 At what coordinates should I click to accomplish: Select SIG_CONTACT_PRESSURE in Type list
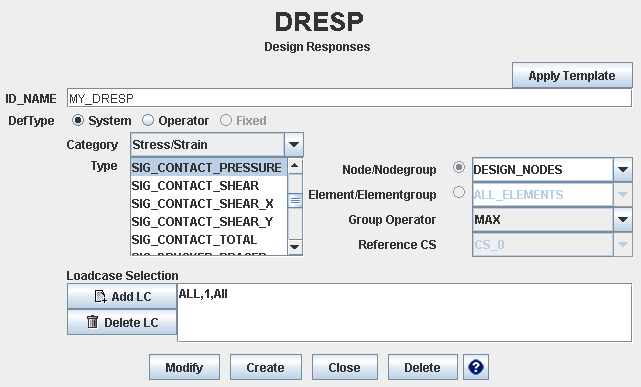click(x=209, y=168)
